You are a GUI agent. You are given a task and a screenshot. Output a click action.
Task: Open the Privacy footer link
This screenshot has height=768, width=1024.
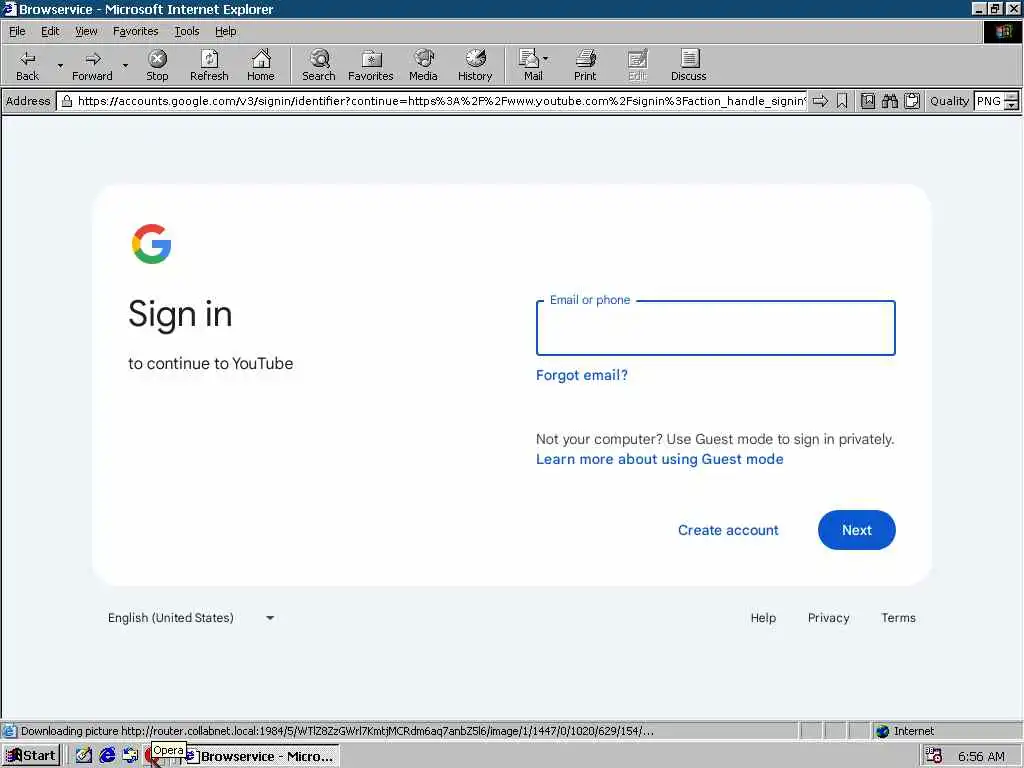pos(828,618)
